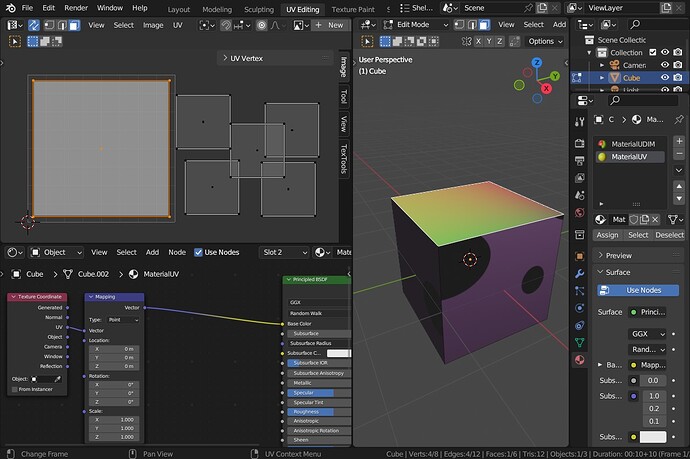
Task: Switch to the Layout workspace tab
Action: coord(179,9)
